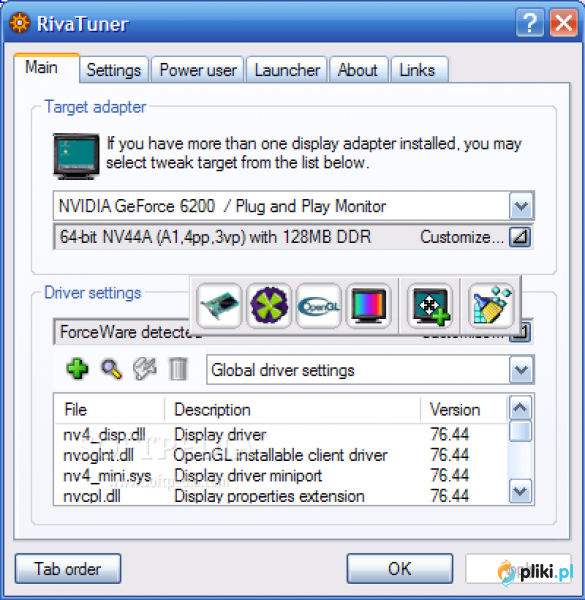Expand the NVIDIA GeForce 6200 adapter dropdown
The height and width of the screenshot is (600, 585).
click(x=521, y=206)
